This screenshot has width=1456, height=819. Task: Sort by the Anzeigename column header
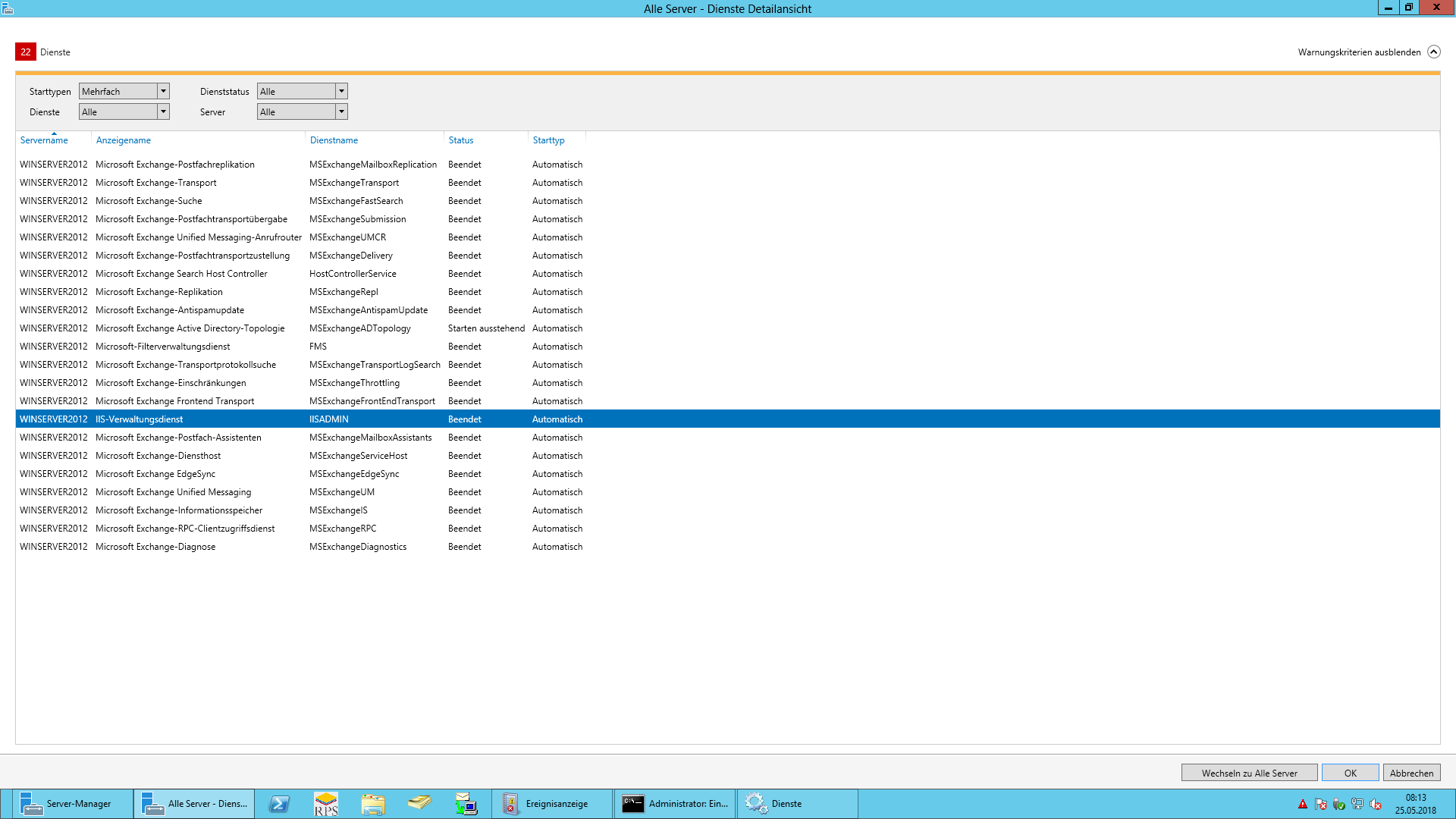(x=124, y=140)
